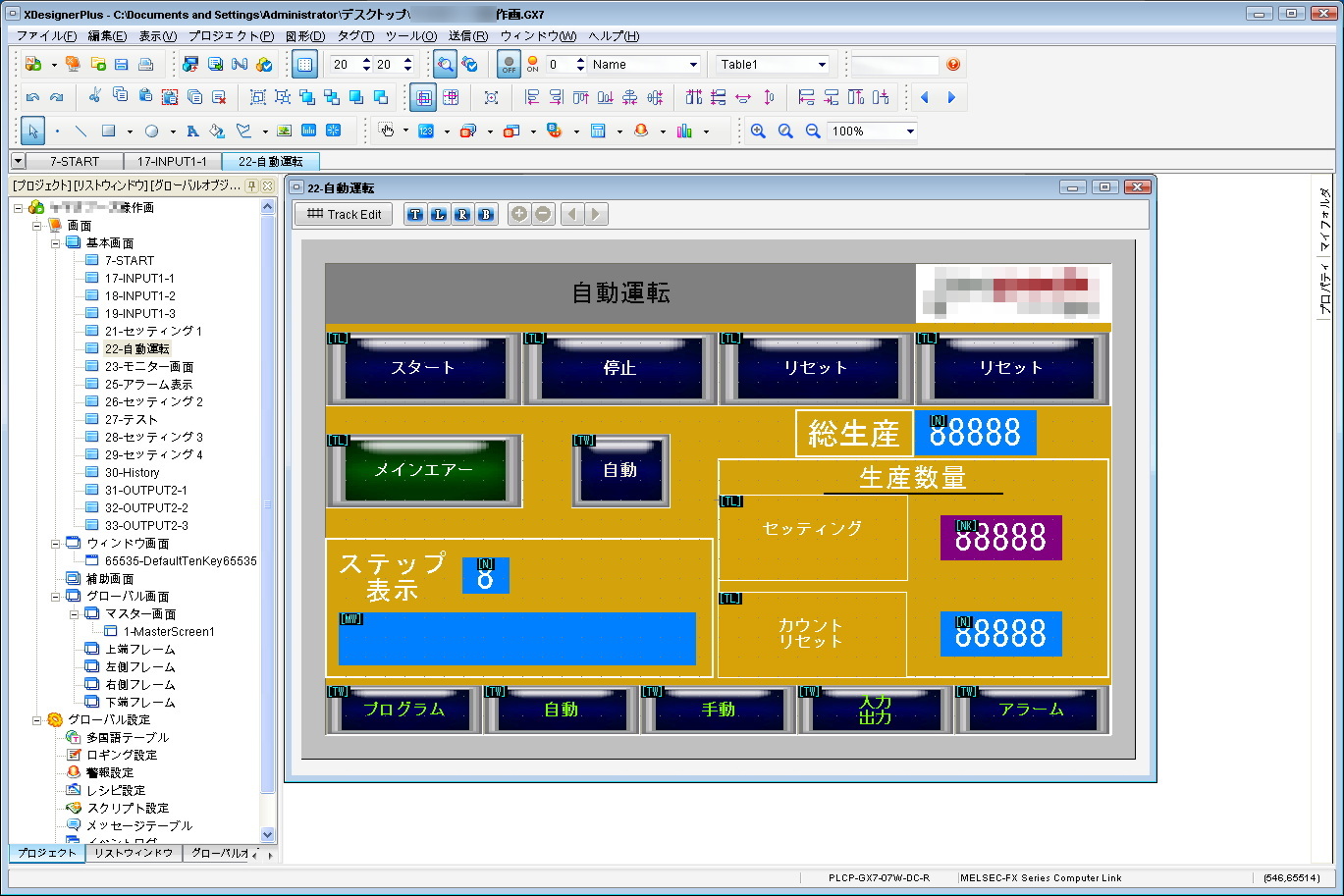Toggle the T button in Track Edit bar
The width and height of the screenshot is (1344, 896).
point(415,214)
